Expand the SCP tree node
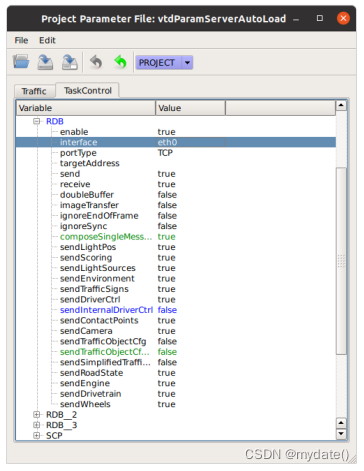This screenshot has width=364, height=471. click(37, 436)
